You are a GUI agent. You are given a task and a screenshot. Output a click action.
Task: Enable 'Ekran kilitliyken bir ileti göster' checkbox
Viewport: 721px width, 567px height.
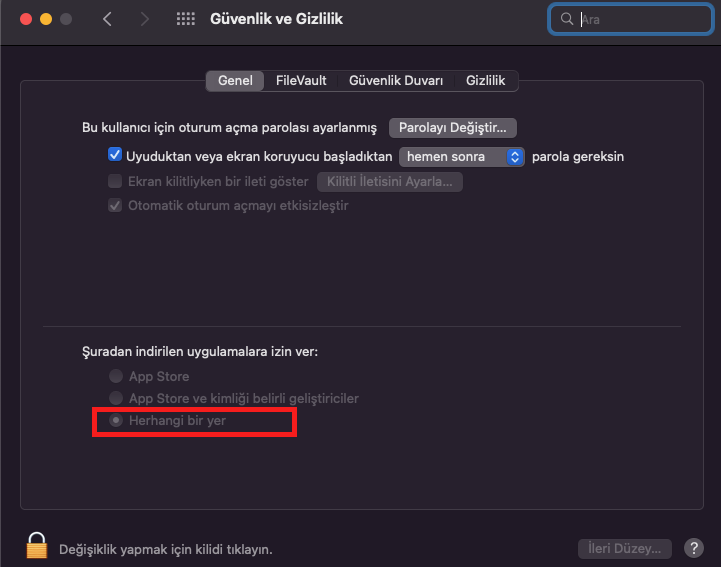point(115,181)
